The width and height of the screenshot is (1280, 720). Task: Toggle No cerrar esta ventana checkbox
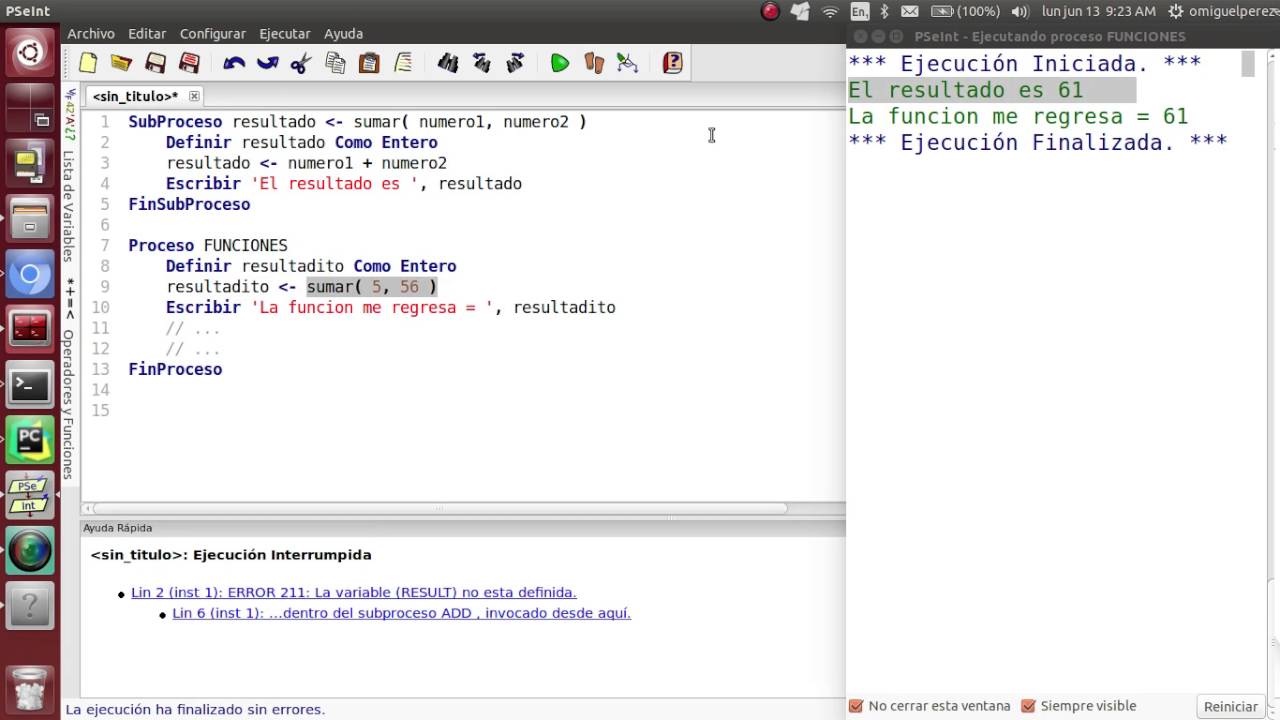pos(856,706)
